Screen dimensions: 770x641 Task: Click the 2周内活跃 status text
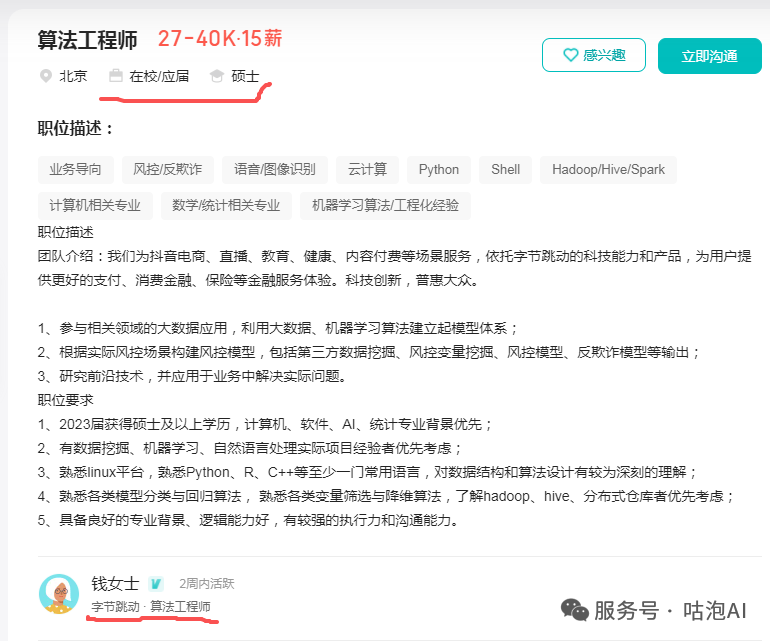coord(207,584)
